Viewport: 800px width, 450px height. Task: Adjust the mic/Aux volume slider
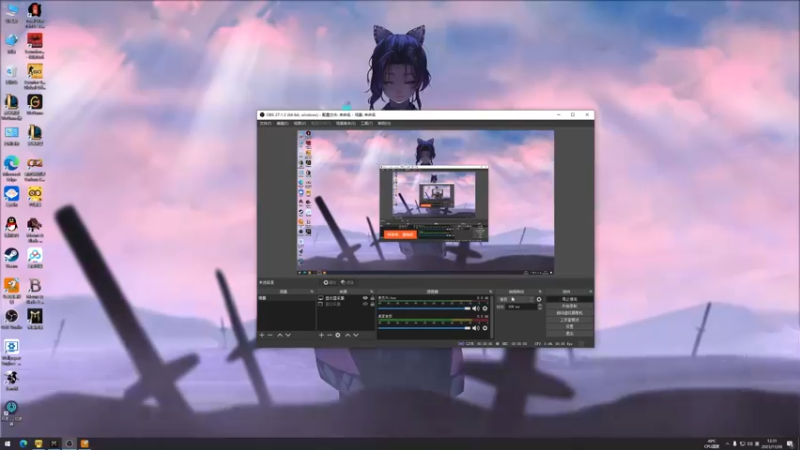point(424,309)
